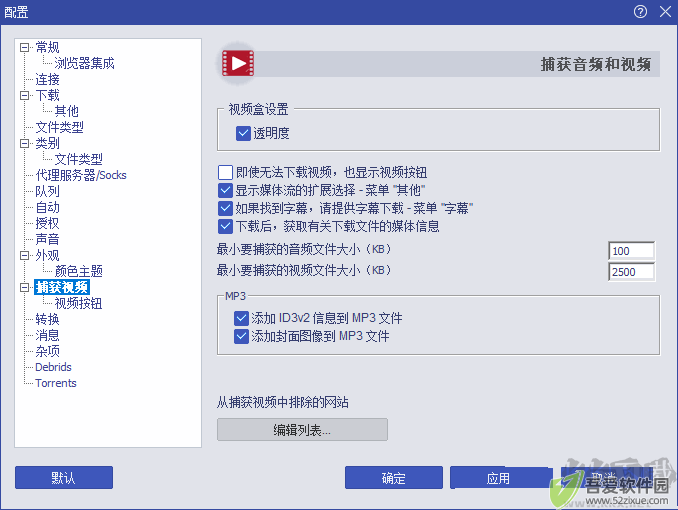
Task: Open 队列 settings page
Action: point(47,191)
